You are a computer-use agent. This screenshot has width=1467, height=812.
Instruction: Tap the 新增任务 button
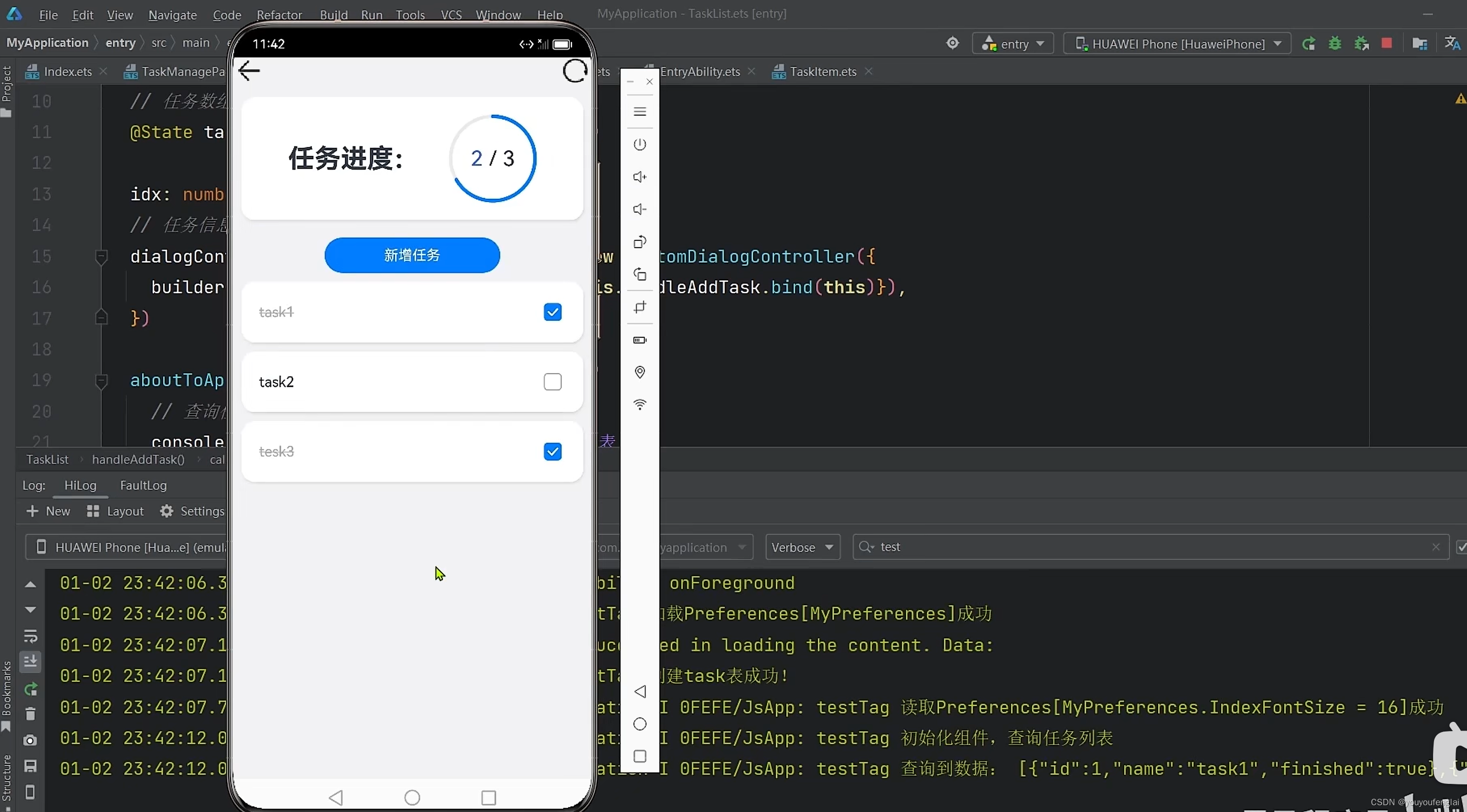(x=412, y=255)
